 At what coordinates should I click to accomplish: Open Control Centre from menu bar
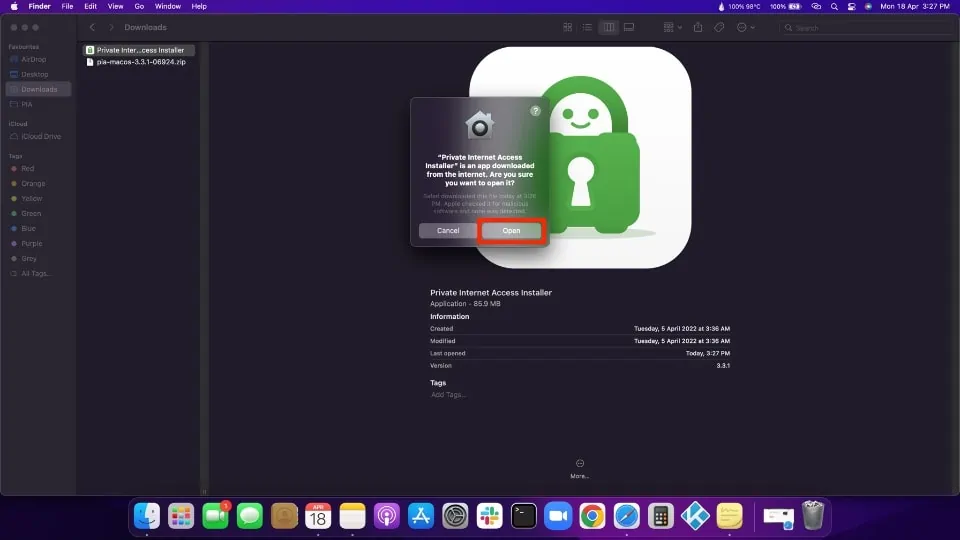pos(852,6)
